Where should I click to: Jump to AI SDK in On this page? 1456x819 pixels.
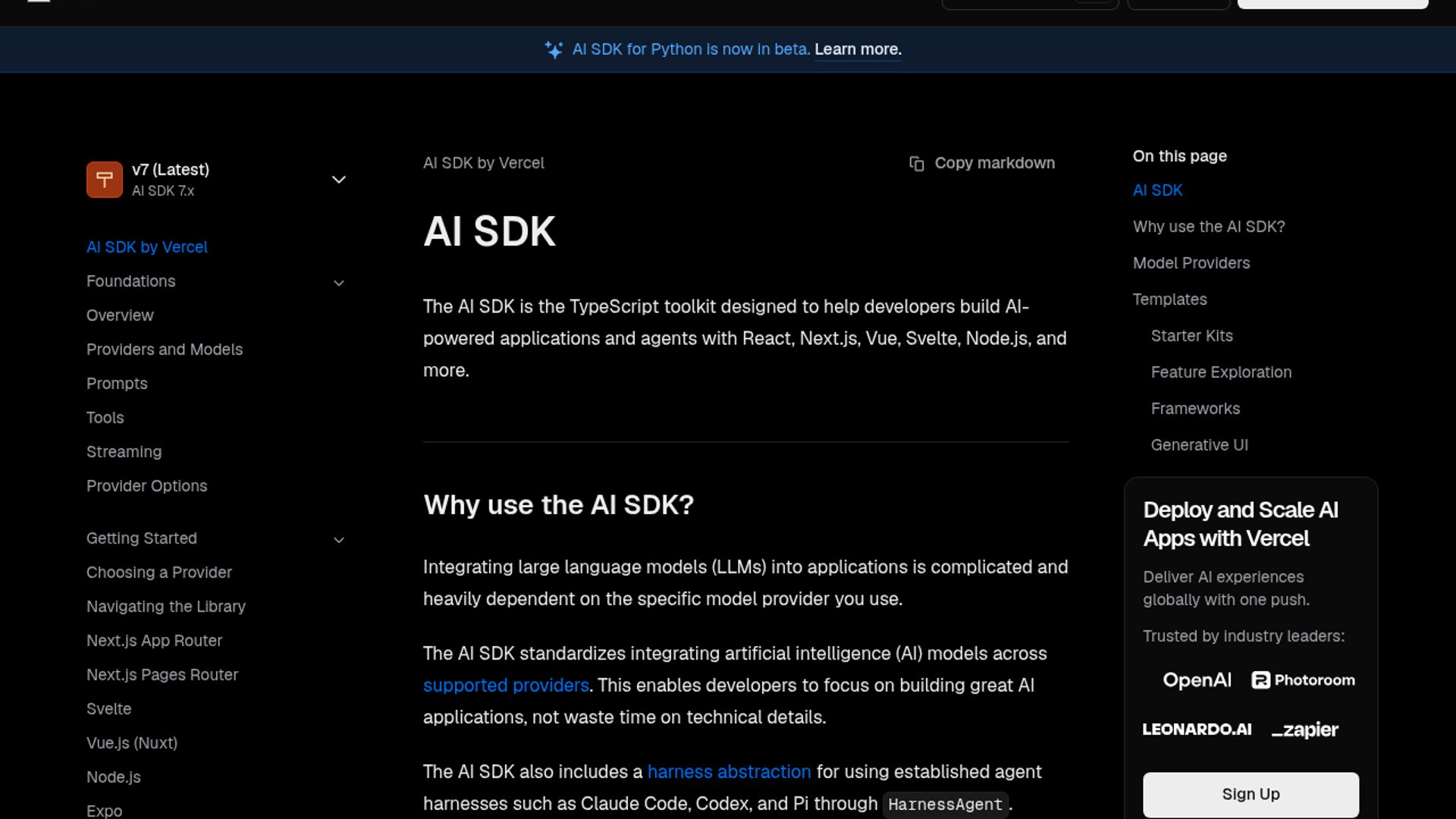coord(1157,190)
